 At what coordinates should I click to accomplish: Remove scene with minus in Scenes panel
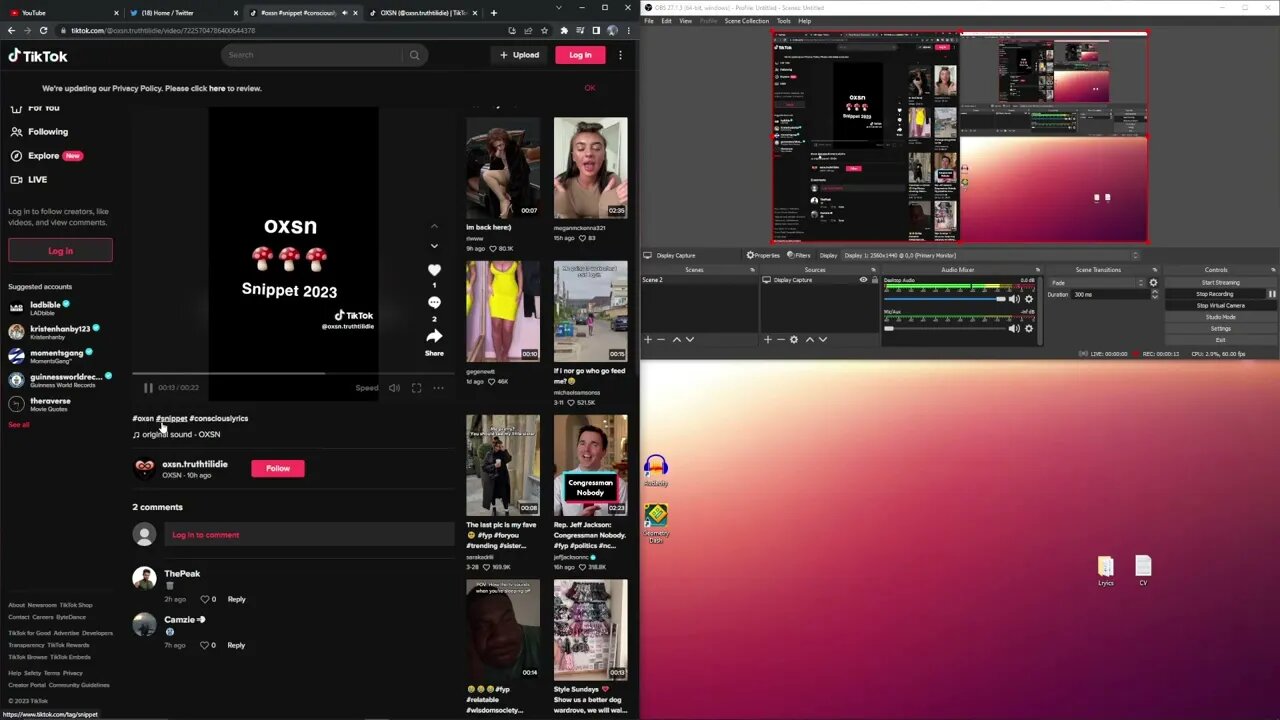pyautogui.click(x=661, y=340)
